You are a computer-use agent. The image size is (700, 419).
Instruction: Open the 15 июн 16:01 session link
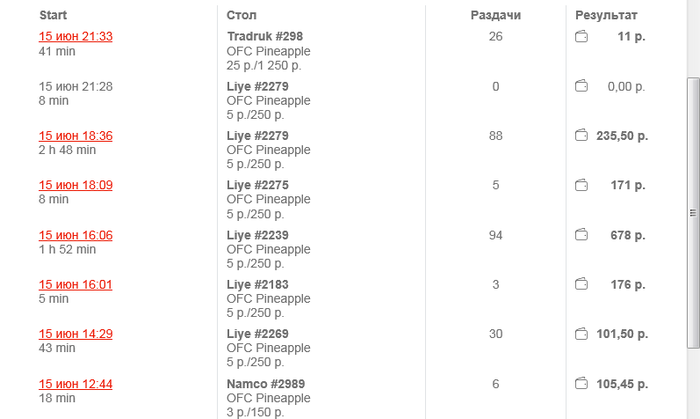[x=75, y=285]
